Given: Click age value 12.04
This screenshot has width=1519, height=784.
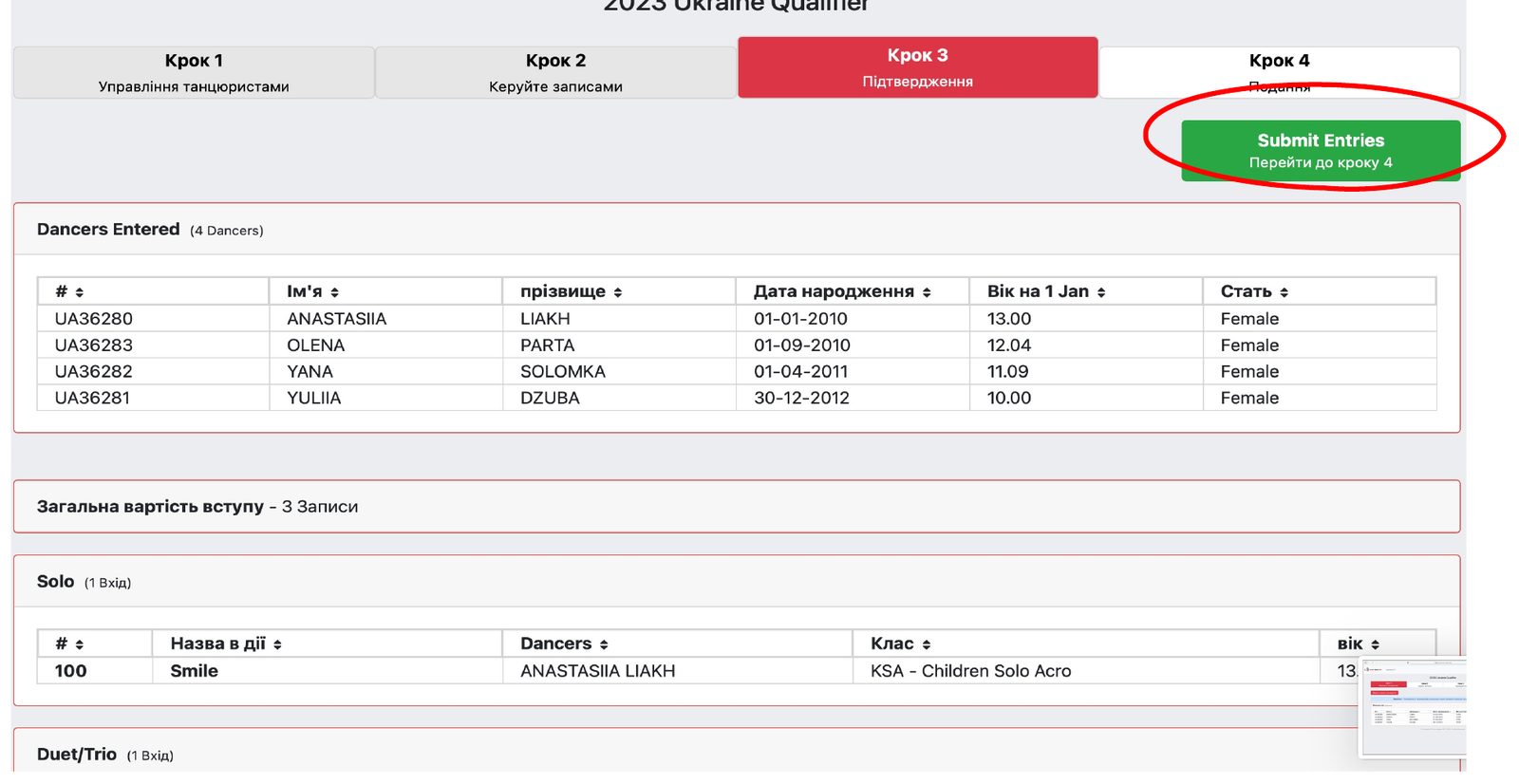Looking at the screenshot, I should (1009, 345).
